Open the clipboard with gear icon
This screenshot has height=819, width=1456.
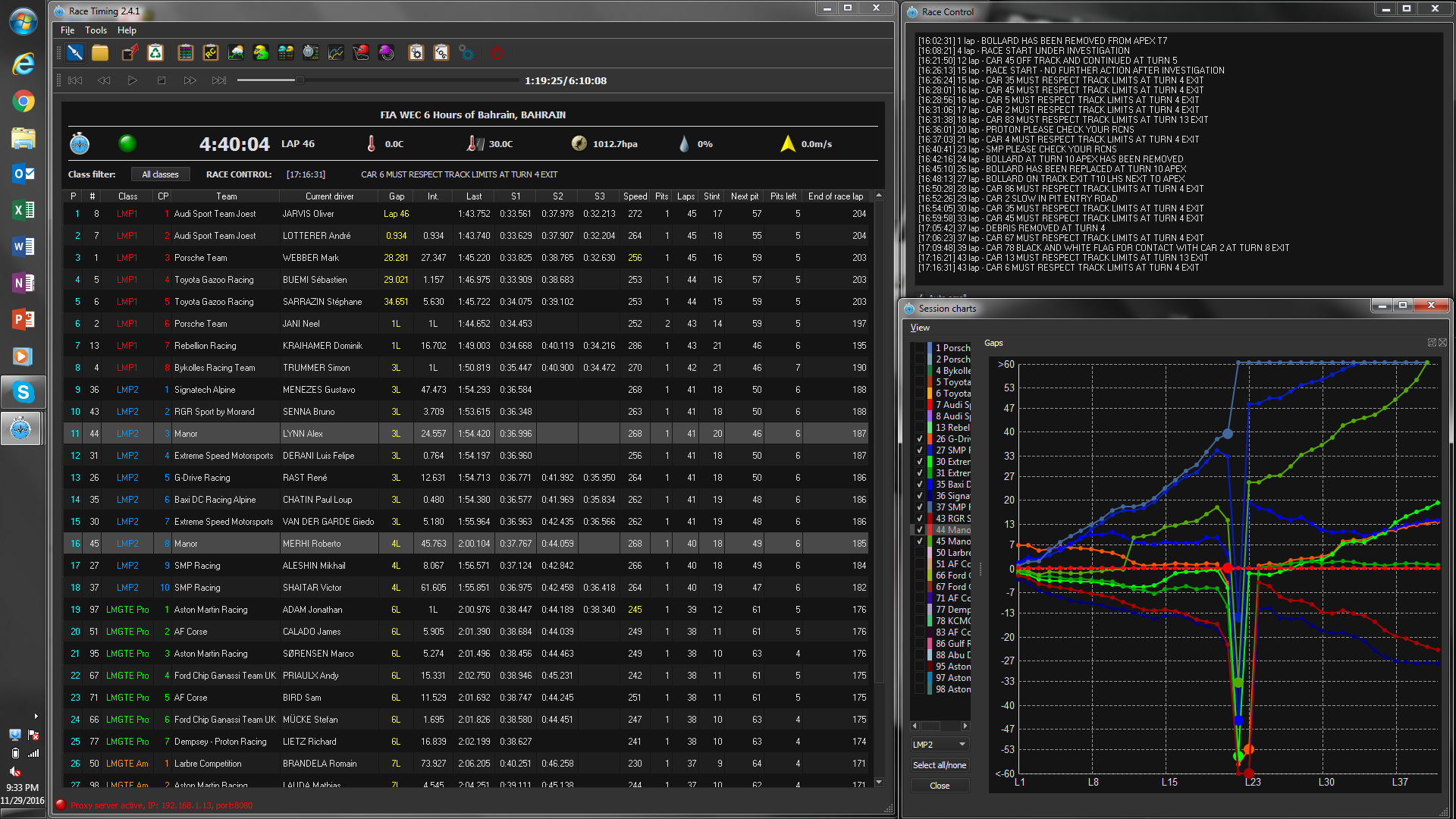(416, 52)
